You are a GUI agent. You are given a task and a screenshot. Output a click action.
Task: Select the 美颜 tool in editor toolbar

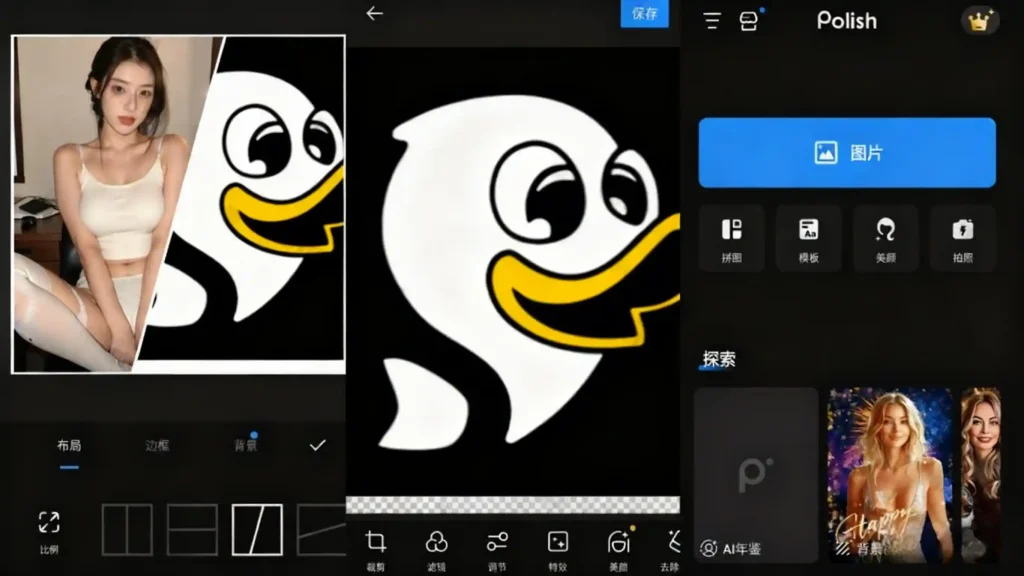tap(618, 551)
